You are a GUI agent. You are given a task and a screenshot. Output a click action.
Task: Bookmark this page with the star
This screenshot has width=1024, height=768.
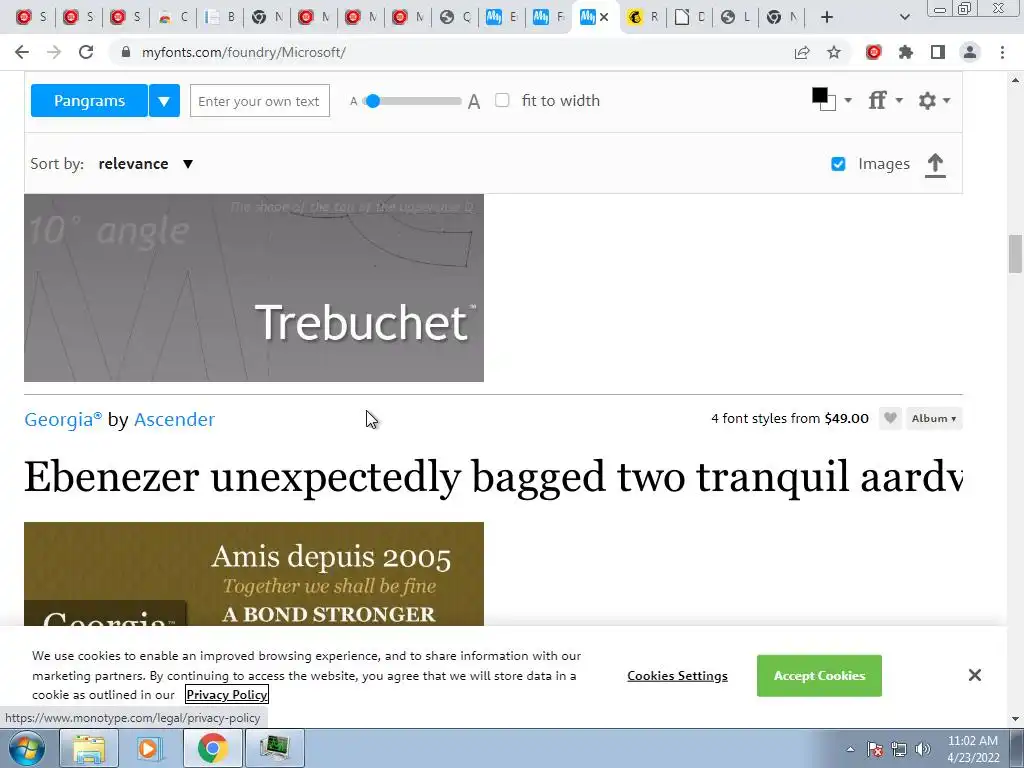point(834,52)
